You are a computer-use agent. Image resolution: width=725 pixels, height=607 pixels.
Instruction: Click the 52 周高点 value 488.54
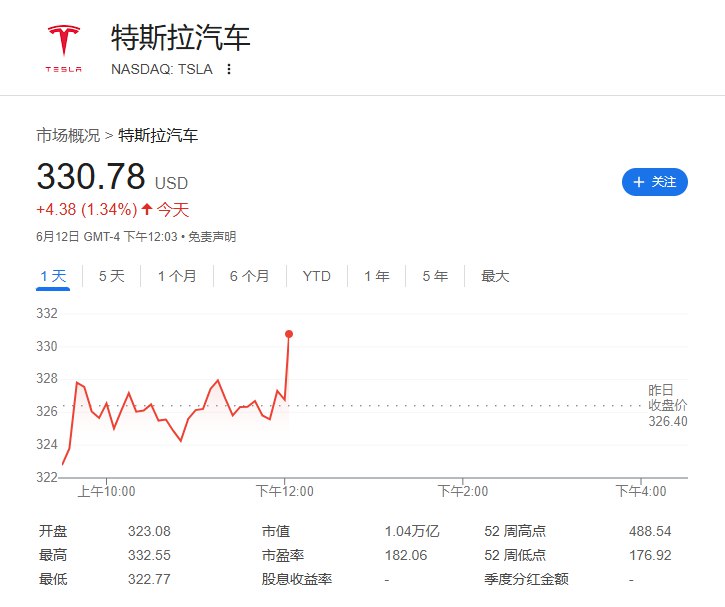[x=650, y=531]
